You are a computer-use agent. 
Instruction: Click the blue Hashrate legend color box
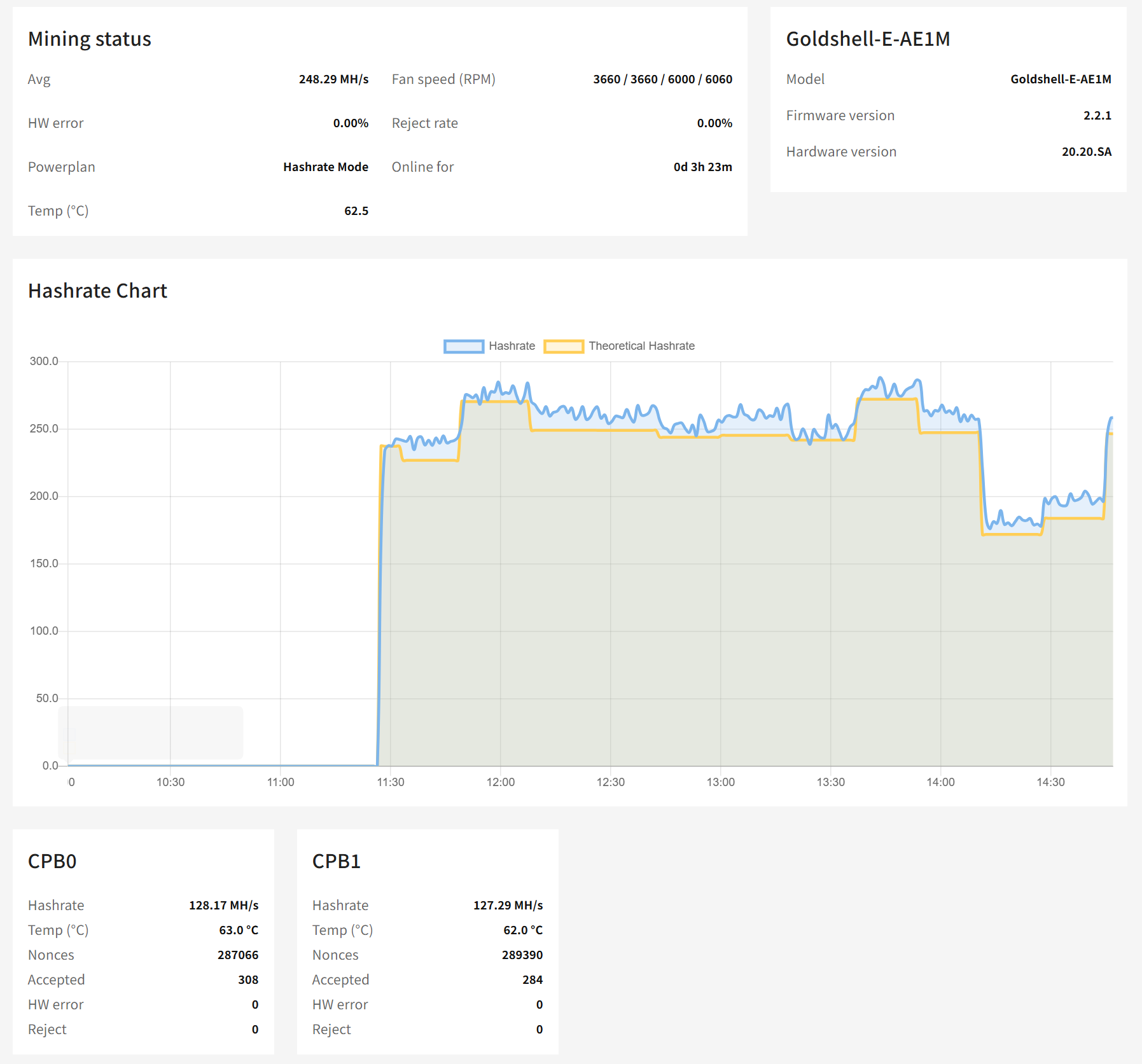[x=464, y=346]
